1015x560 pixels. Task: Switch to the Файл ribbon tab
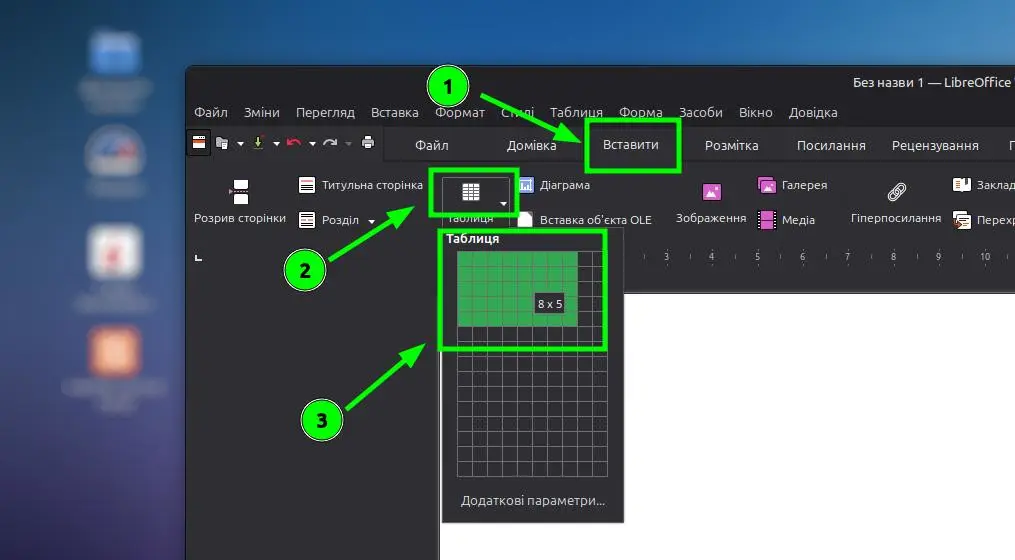pyautogui.click(x=432, y=146)
